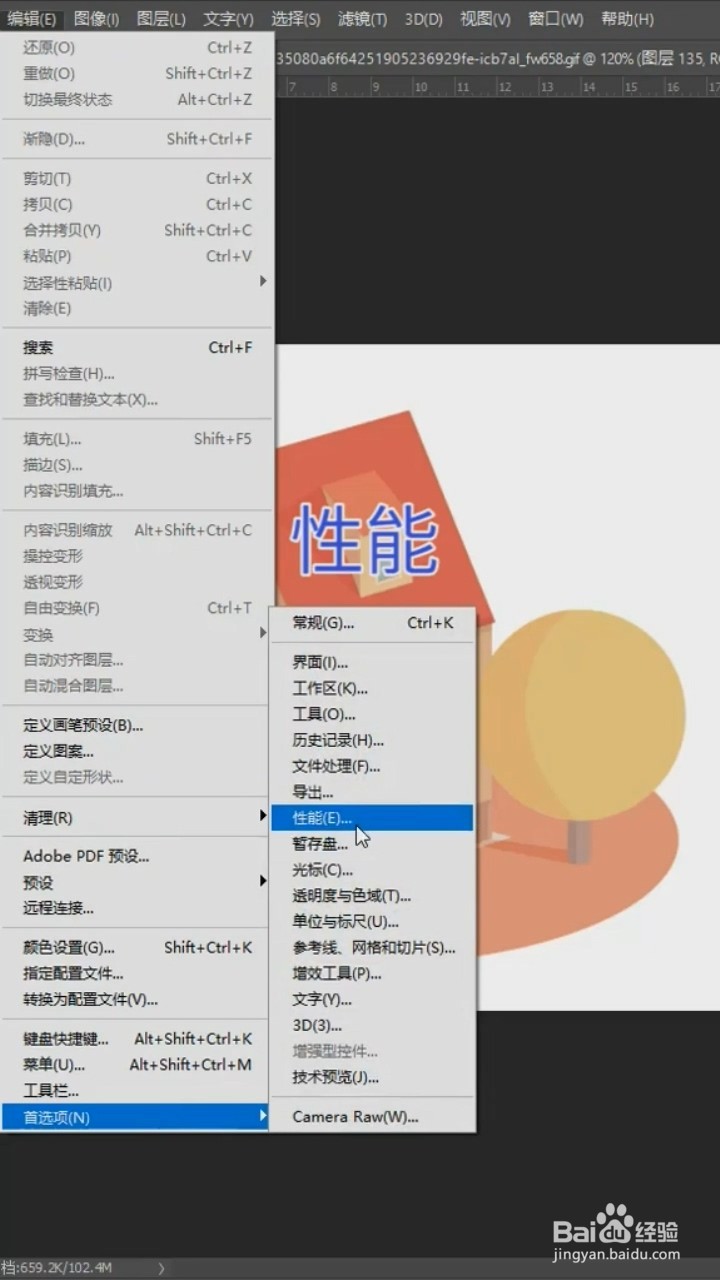Open the 图像(I) menu
The width and height of the screenshot is (720, 1280).
(96, 19)
